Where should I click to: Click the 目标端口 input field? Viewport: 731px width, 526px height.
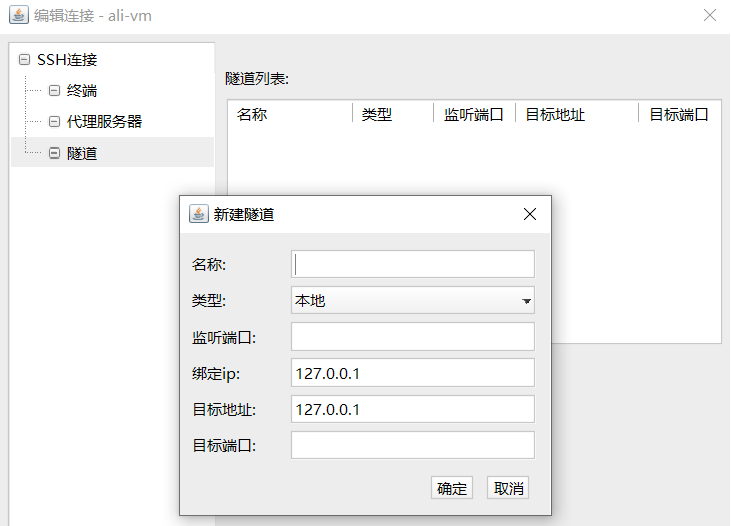click(412, 445)
